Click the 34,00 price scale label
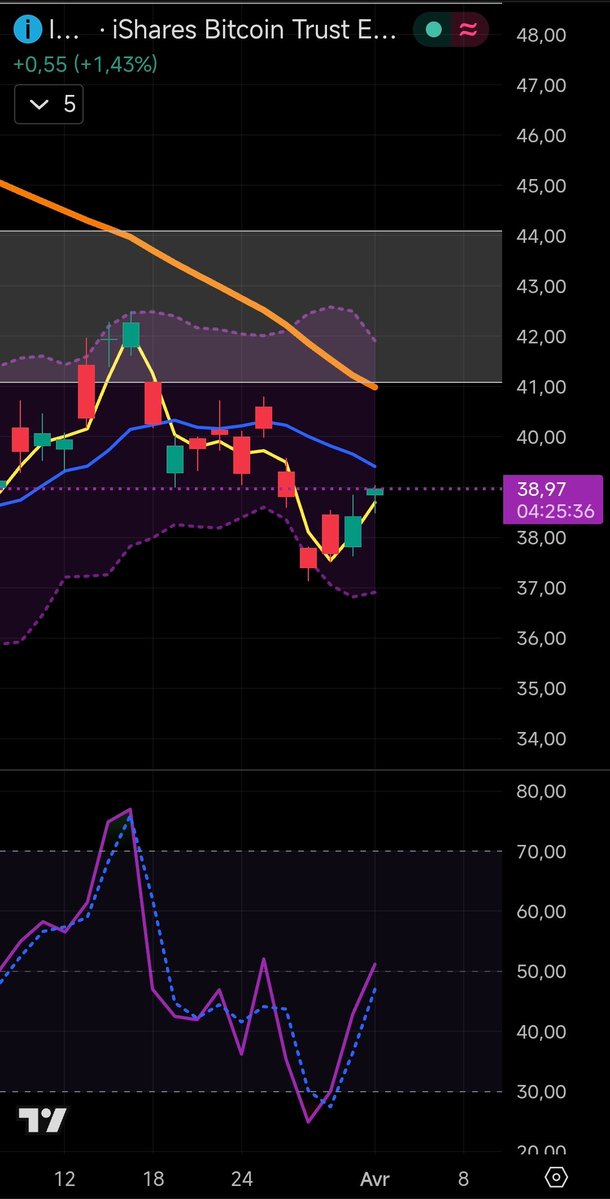Viewport: 610px width, 1199px height. [x=541, y=739]
